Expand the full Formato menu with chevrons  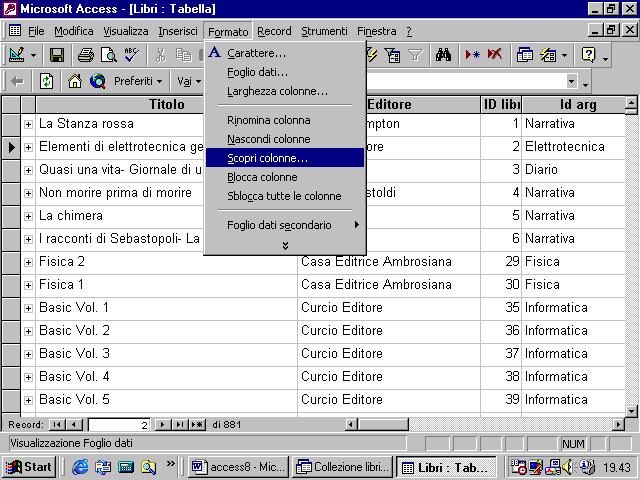click(x=285, y=245)
